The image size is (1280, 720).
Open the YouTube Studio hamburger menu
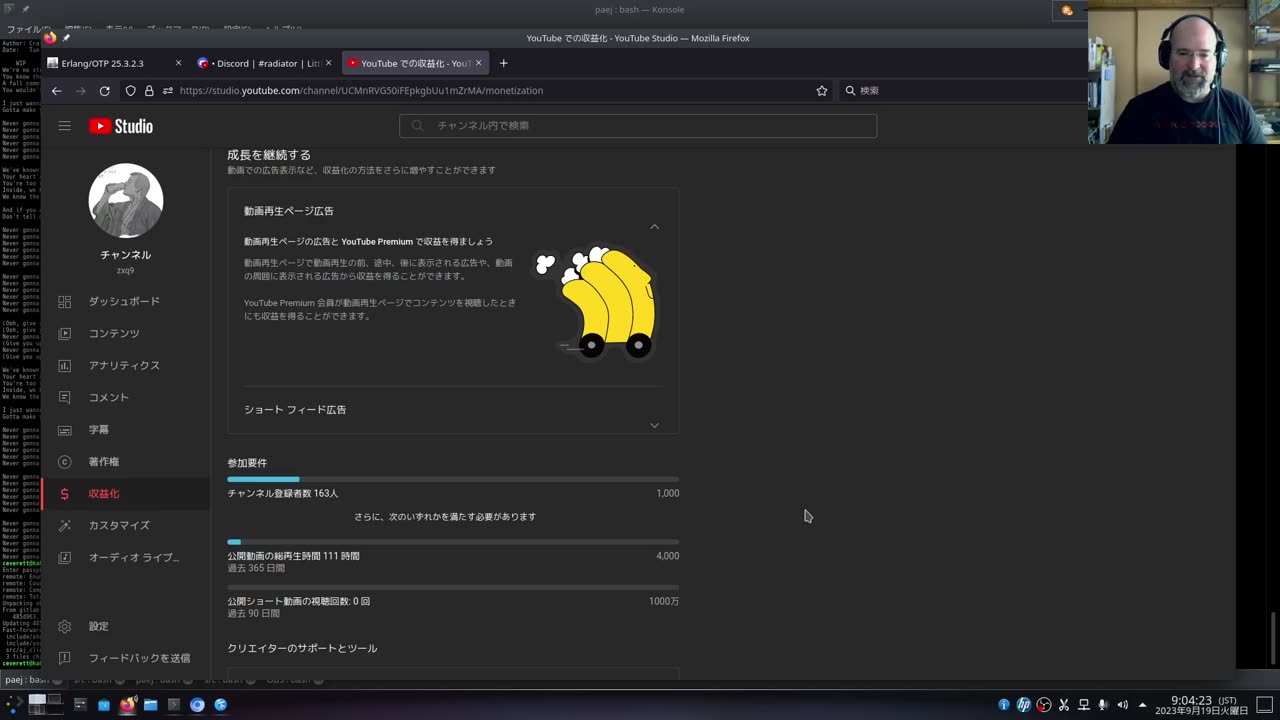coord(64,126)
